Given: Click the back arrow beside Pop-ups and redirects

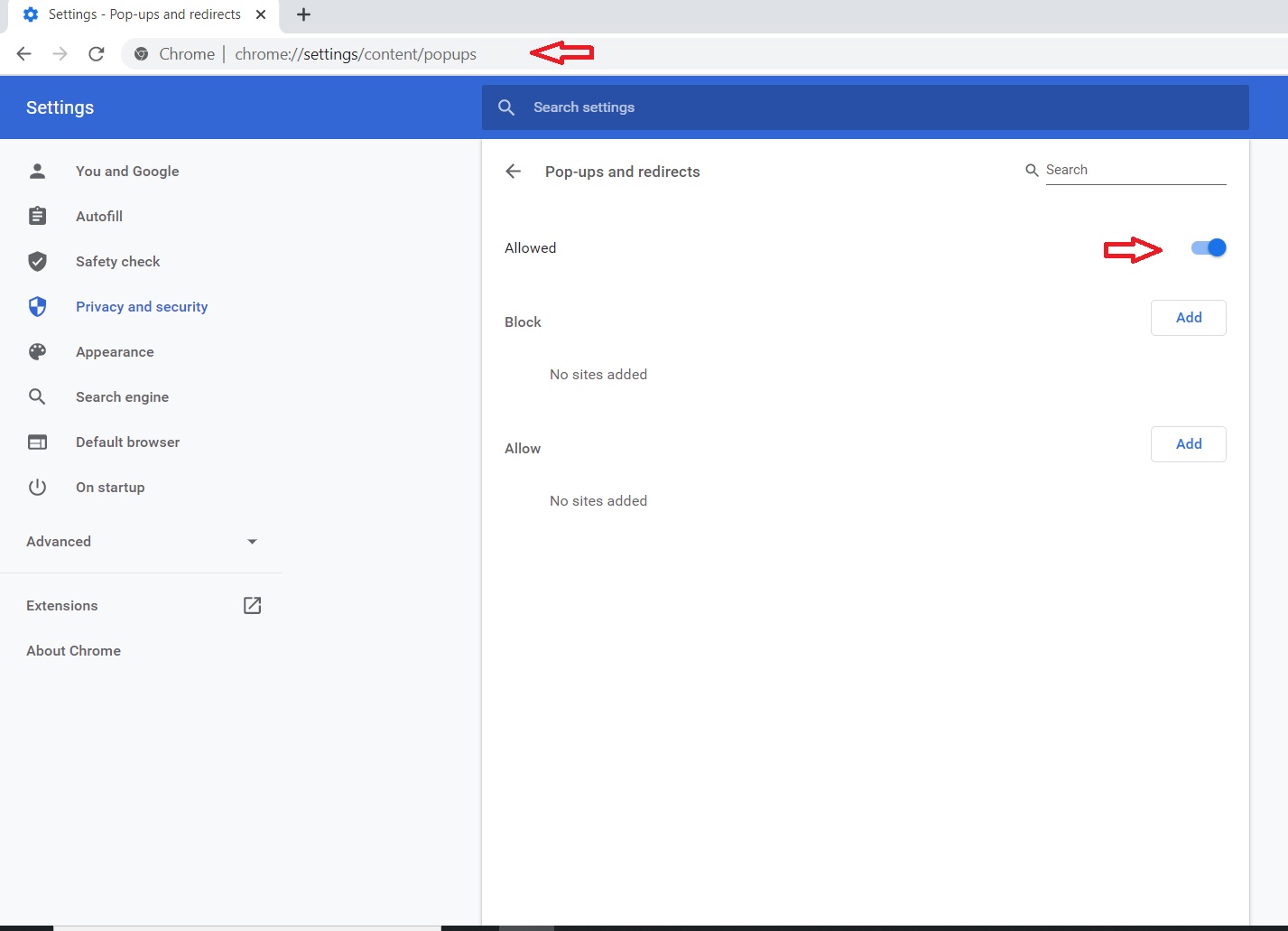Looking at the screenshot, I should tap(514, 172).
